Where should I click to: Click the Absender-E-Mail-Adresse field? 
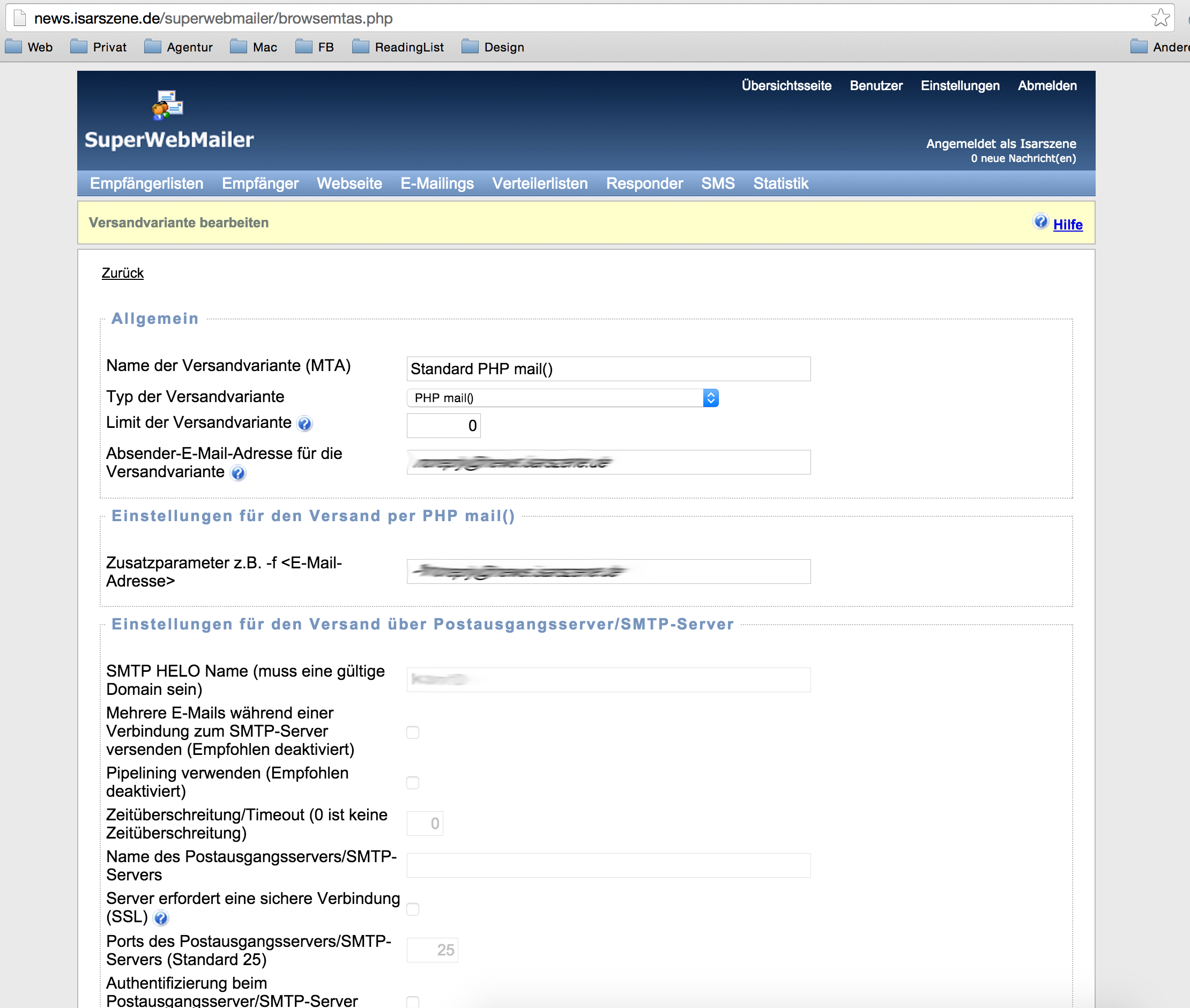608,462
